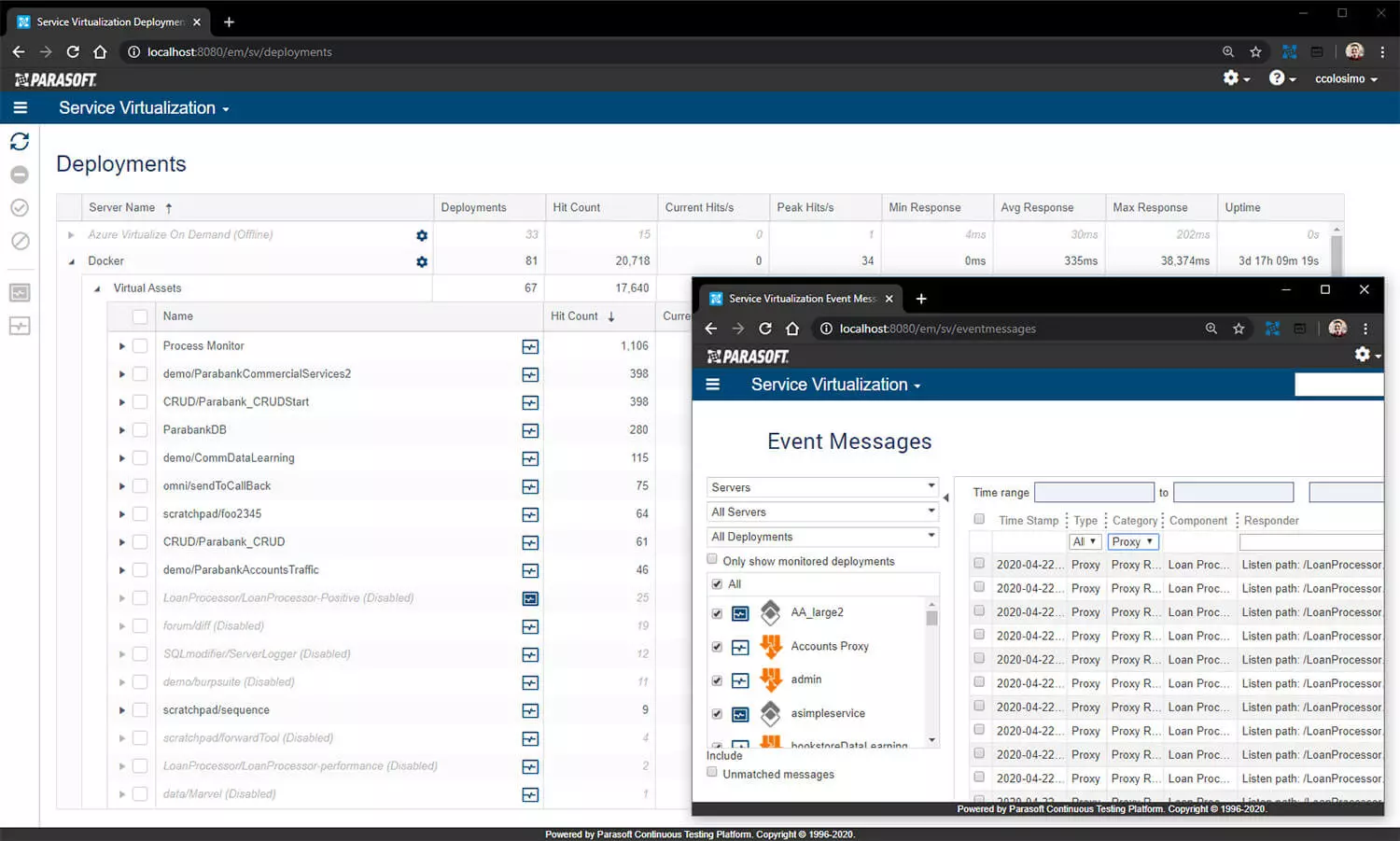
Task: Click the gear icon on Docker row
Action: click(422, 261)
